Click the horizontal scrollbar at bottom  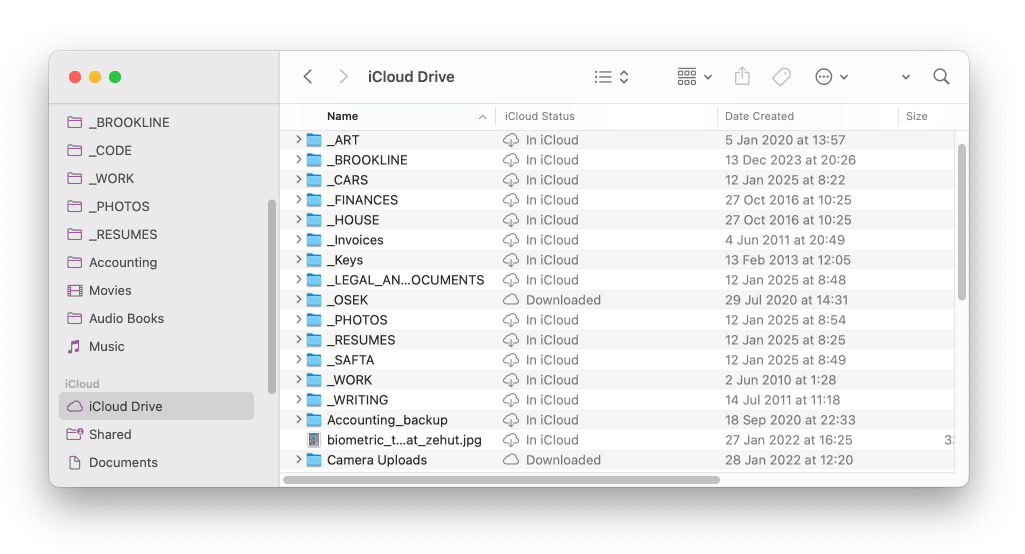click(x=501, y=479)
